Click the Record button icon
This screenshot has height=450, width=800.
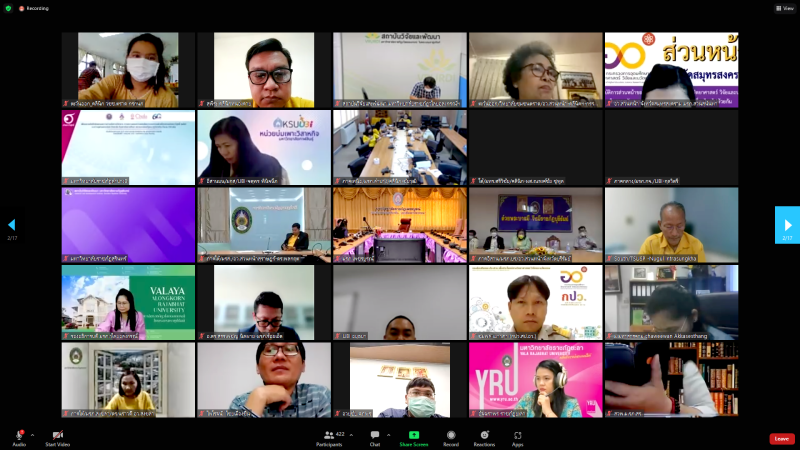tap(451, 435)
